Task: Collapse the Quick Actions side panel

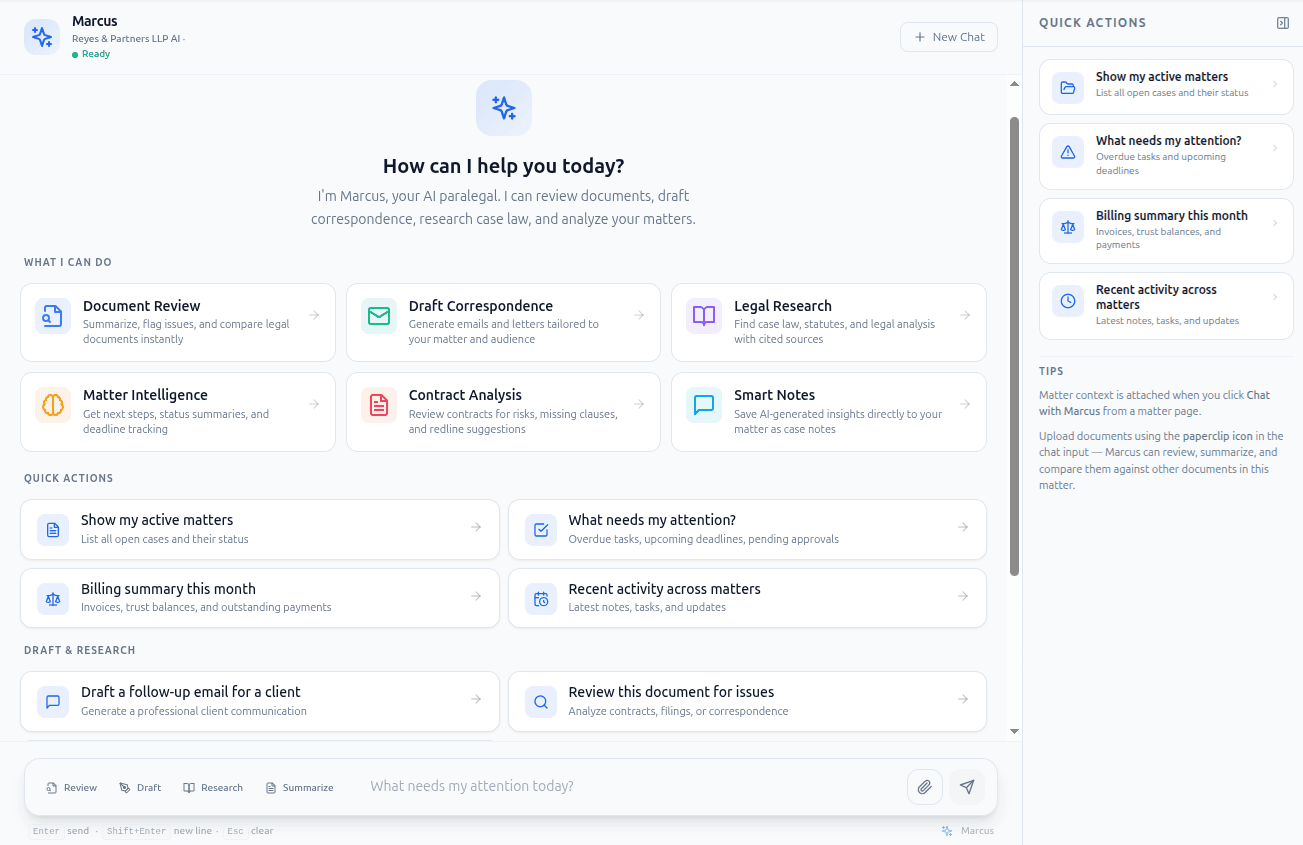Action: pos(1283,23)
